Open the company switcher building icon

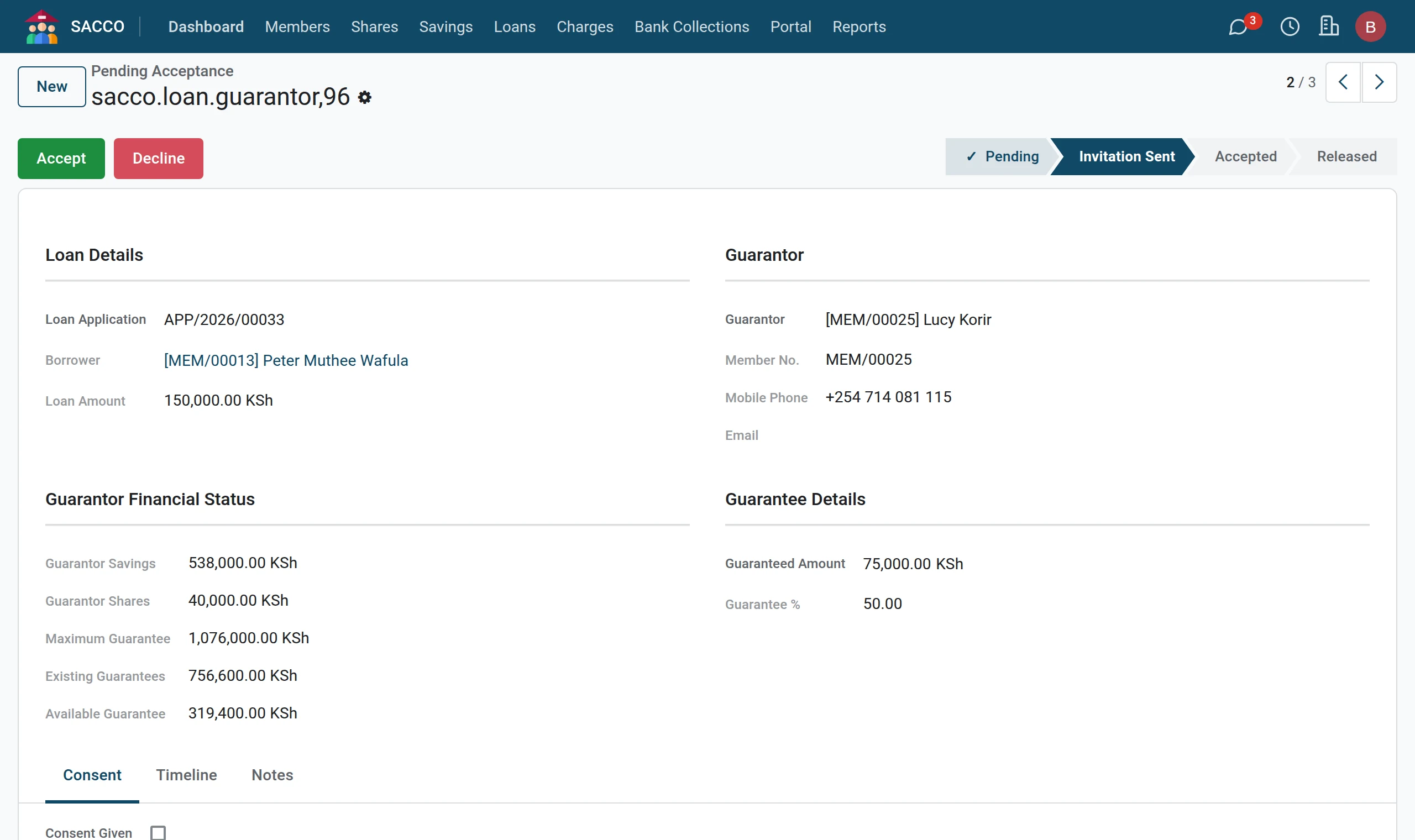coord(1328,27)
